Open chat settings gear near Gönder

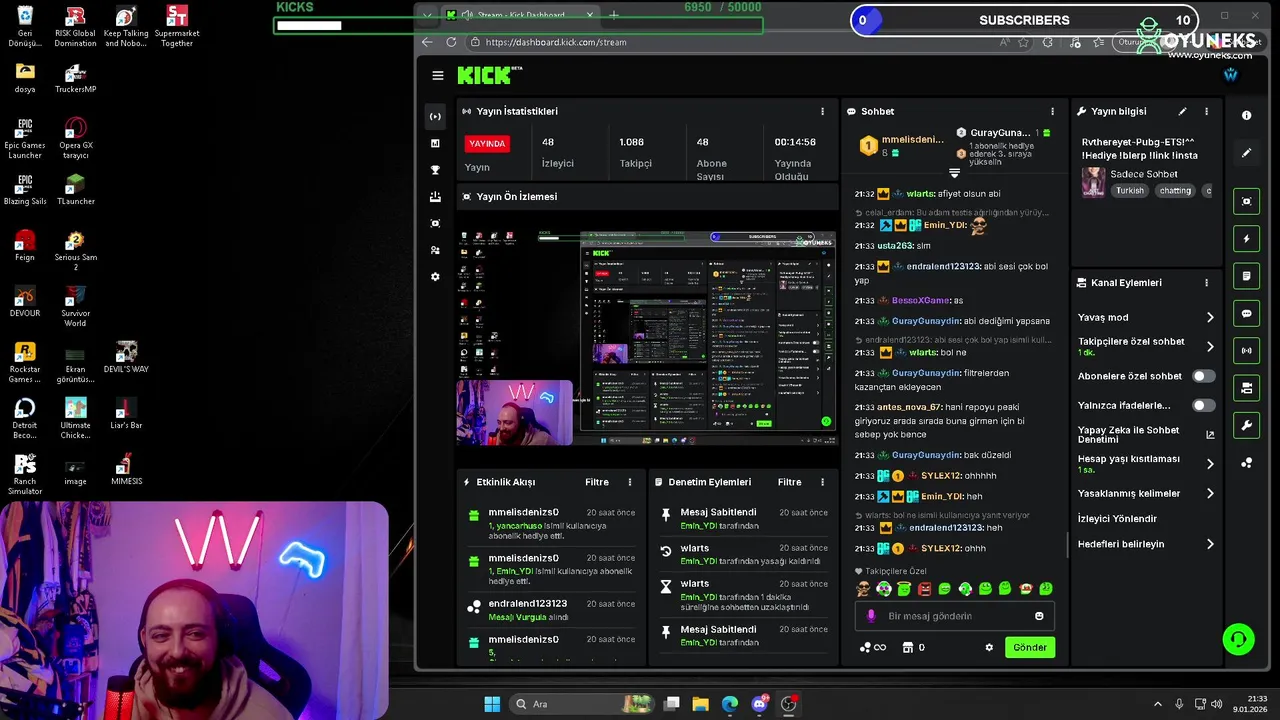click(x=989, y=647)
